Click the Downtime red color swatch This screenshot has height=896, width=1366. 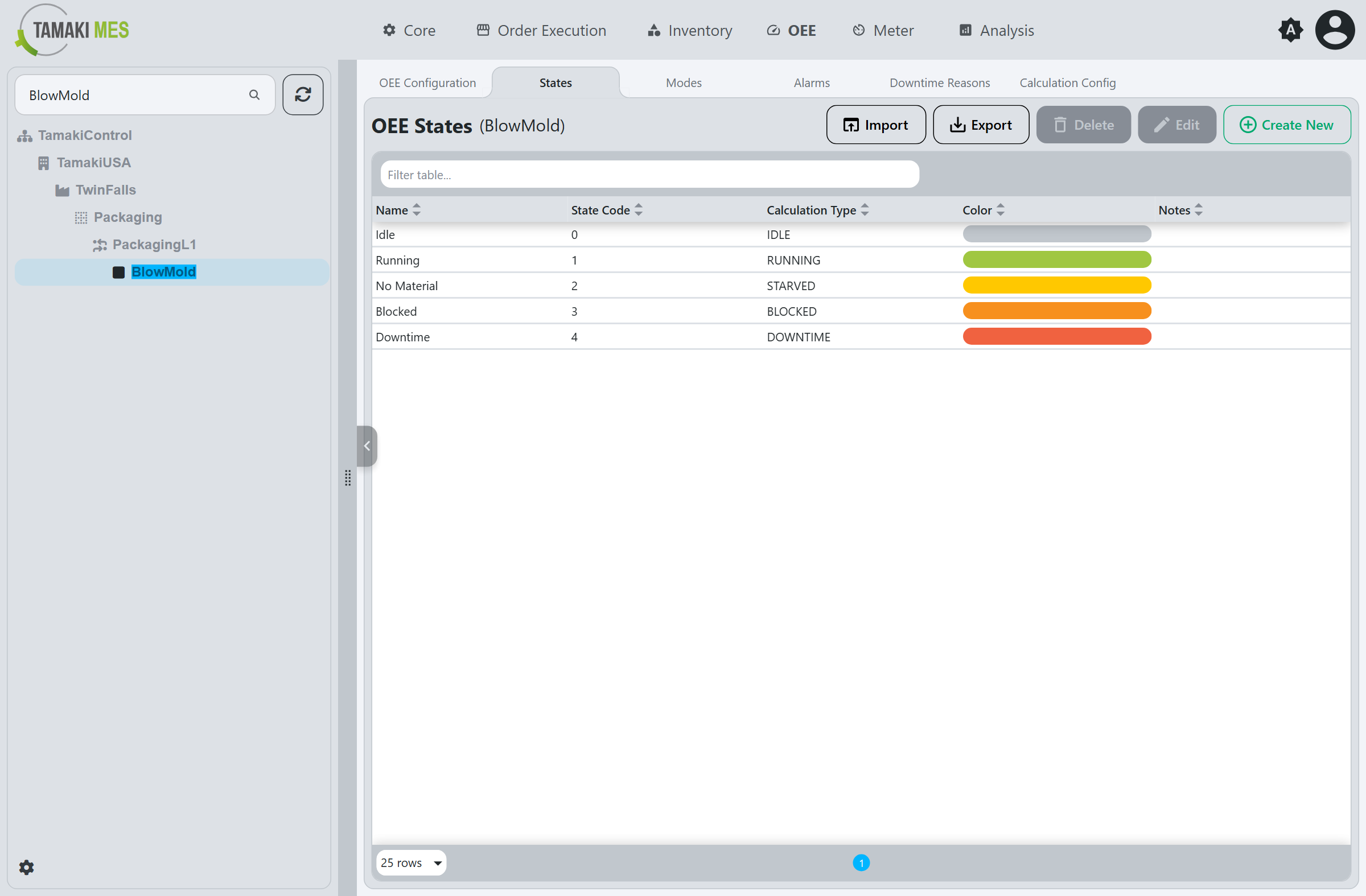tap(1056, 336)
